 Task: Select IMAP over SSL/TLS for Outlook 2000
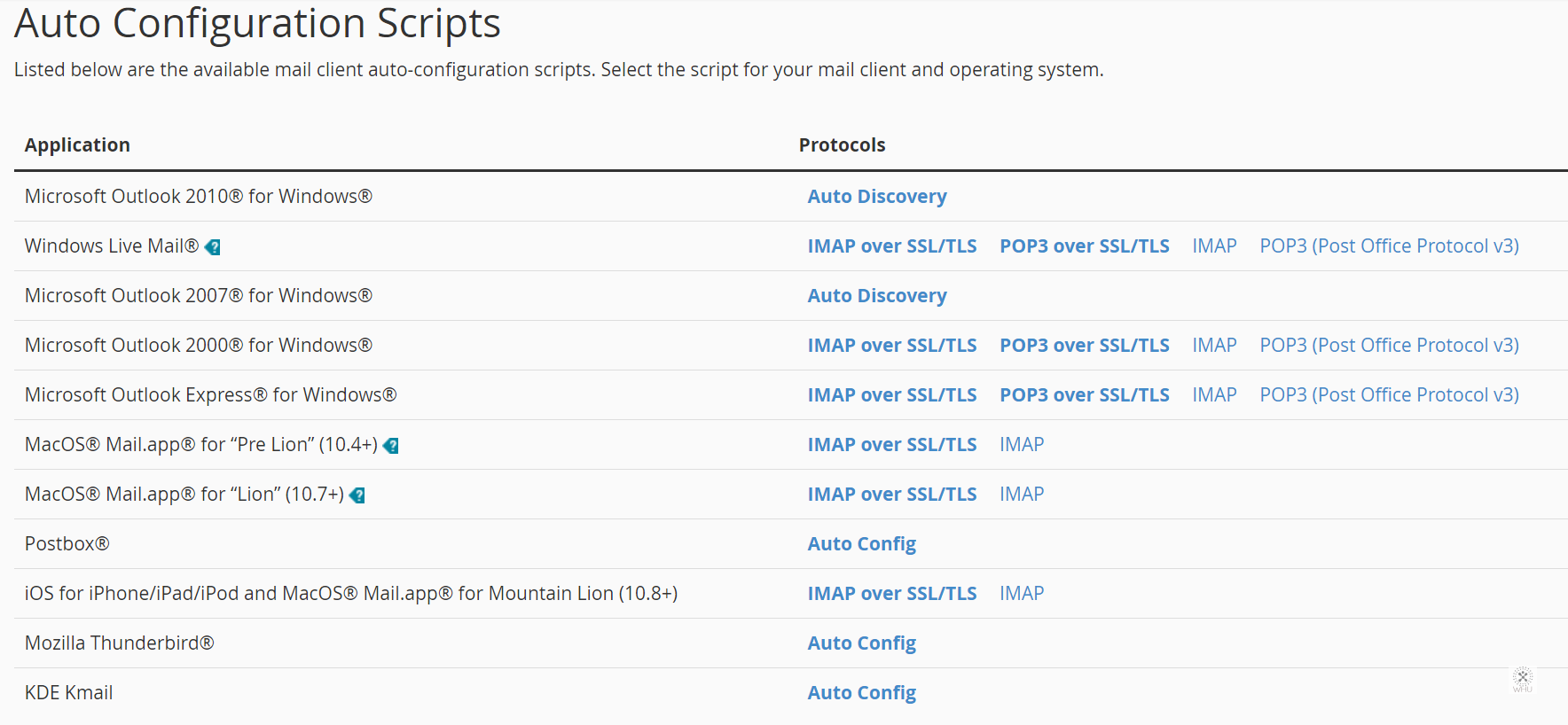pyautogui.click(x=892, y=346)
